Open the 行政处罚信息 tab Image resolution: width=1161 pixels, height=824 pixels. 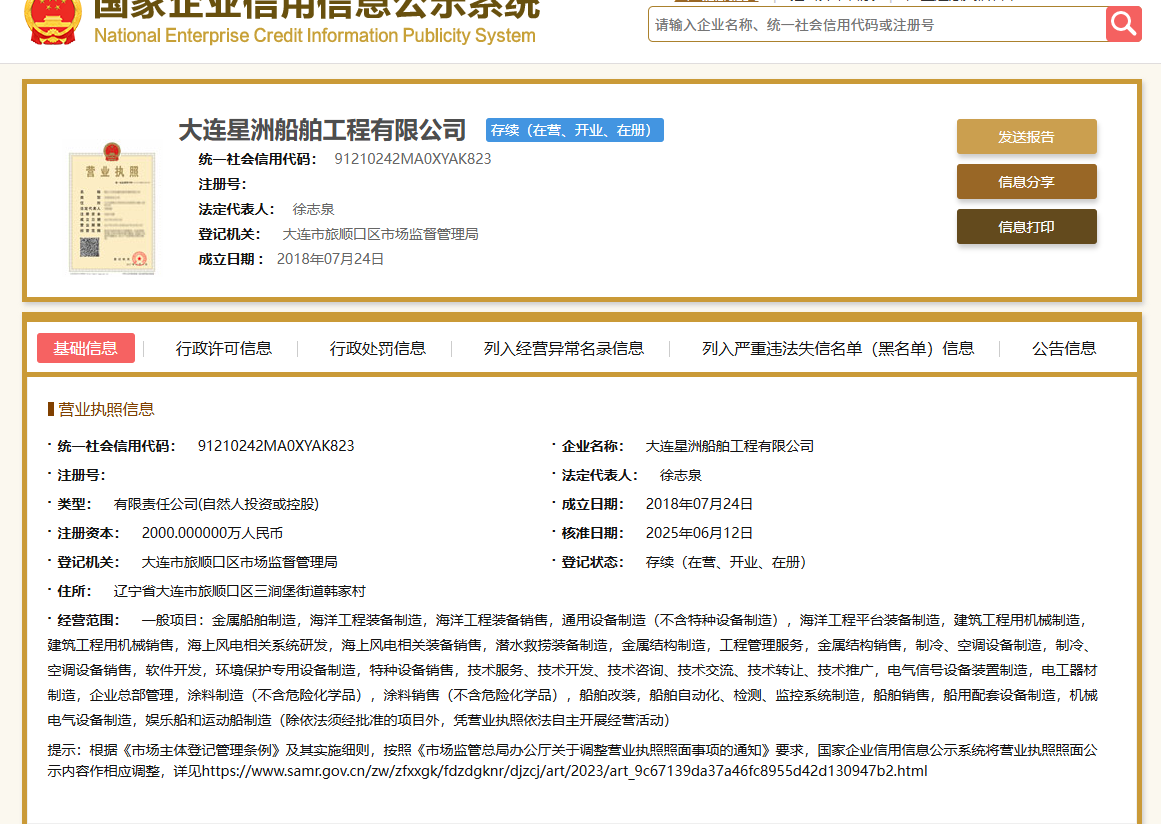378,348
